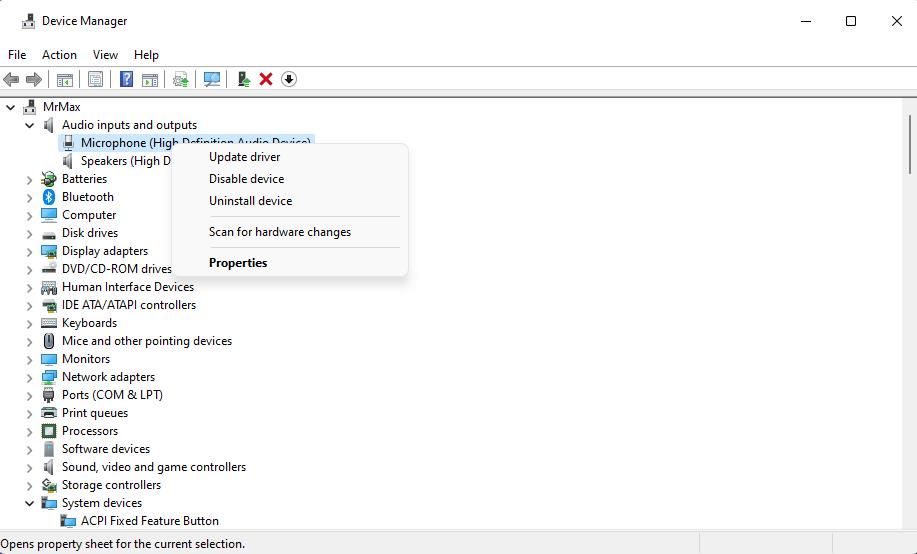
Task: Click the black down-arrow Disable device icon
Action: [x=289, y=79]
